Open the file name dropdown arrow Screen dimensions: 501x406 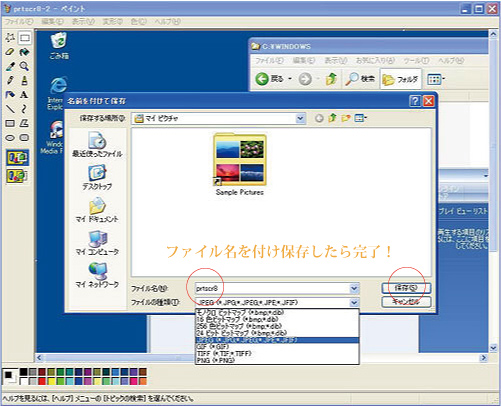[354, 288]
